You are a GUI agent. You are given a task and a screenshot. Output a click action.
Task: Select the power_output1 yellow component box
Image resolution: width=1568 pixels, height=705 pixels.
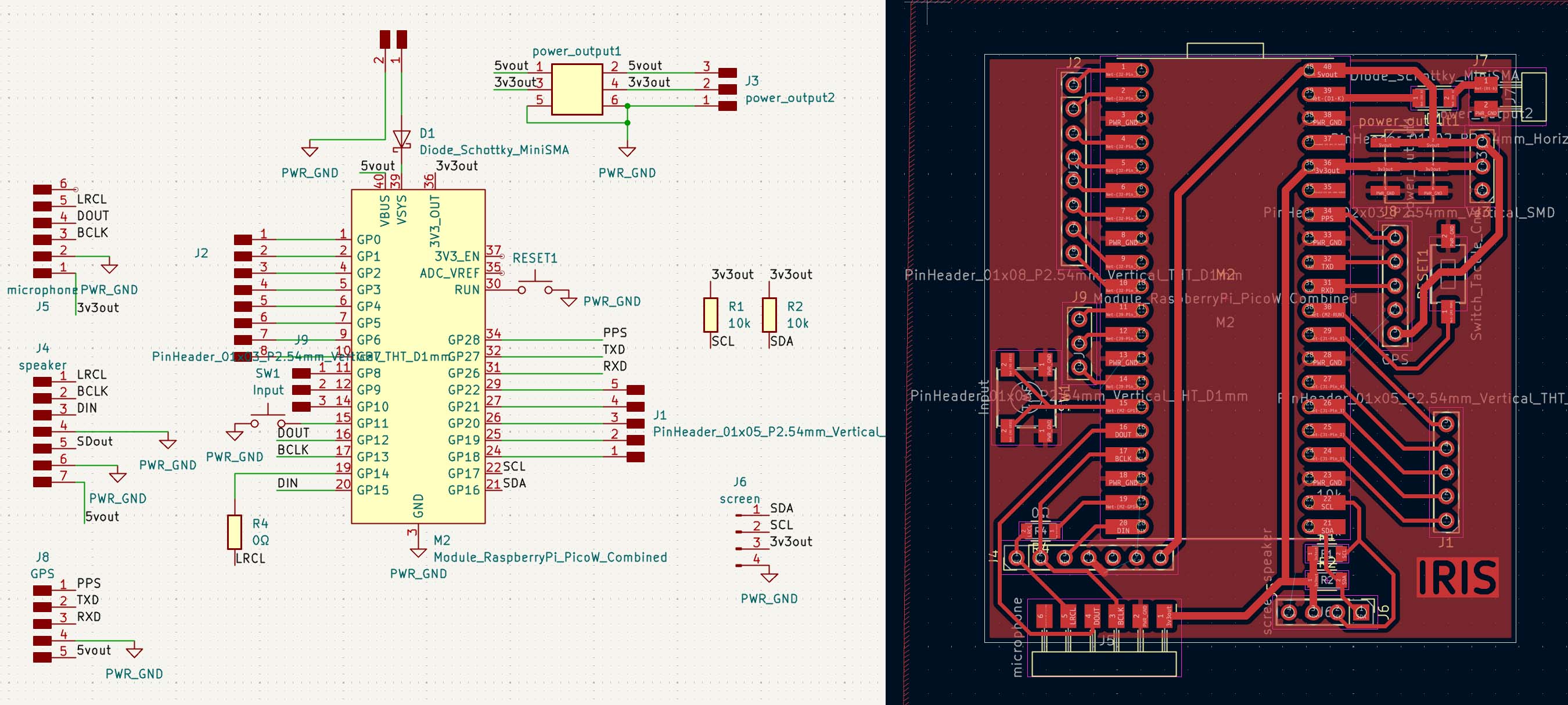[577, 89]
